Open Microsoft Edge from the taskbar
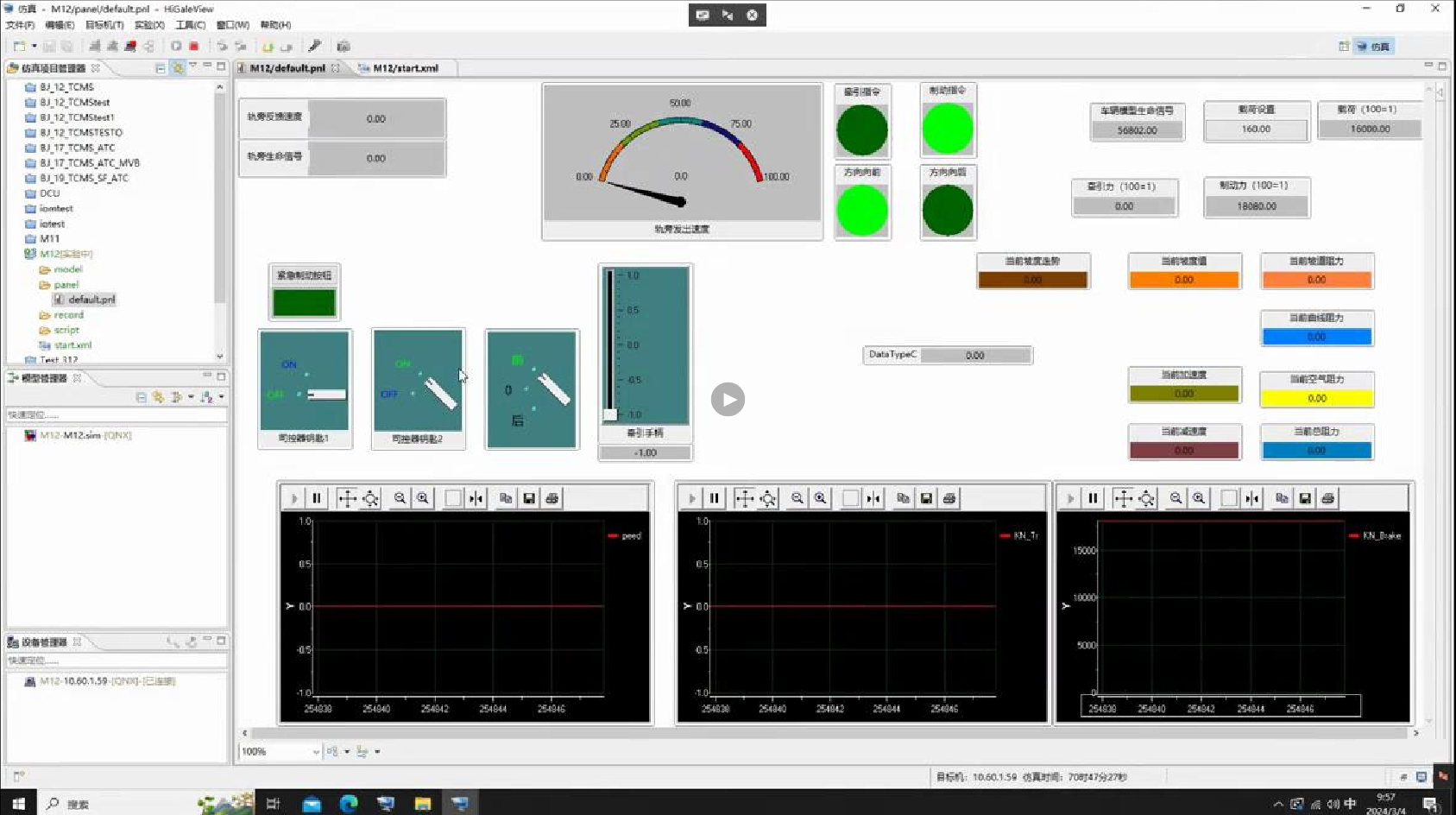The height and width of the screenshot is (815, 1456). [349, 803]
